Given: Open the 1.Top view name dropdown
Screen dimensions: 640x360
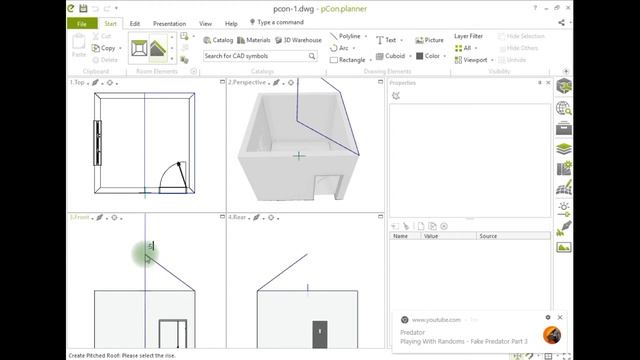Looking at the screenshot, I should coord(88,83).
